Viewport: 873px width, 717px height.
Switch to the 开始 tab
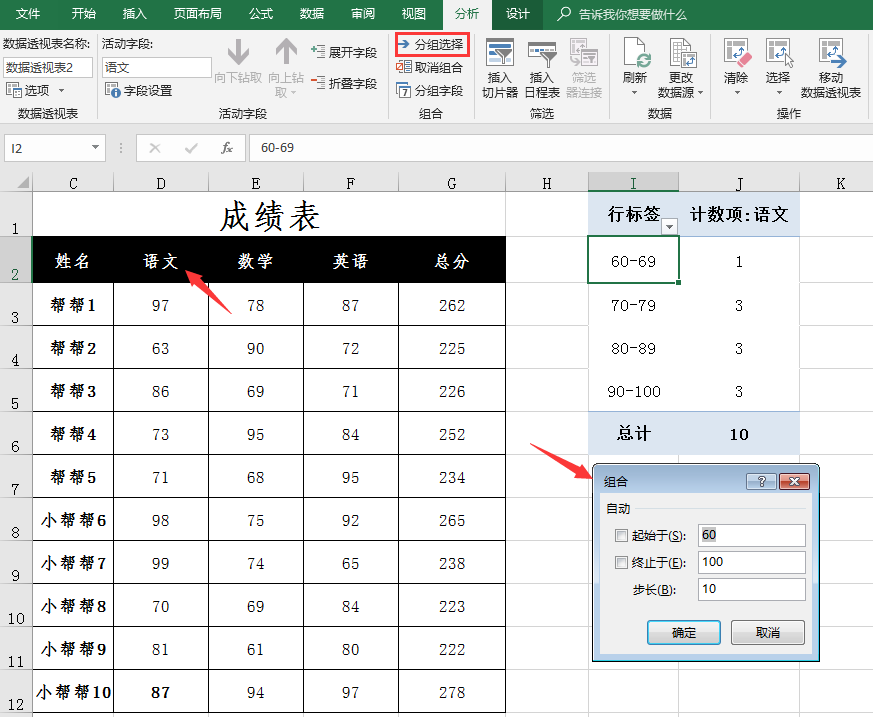pos(84,13)
